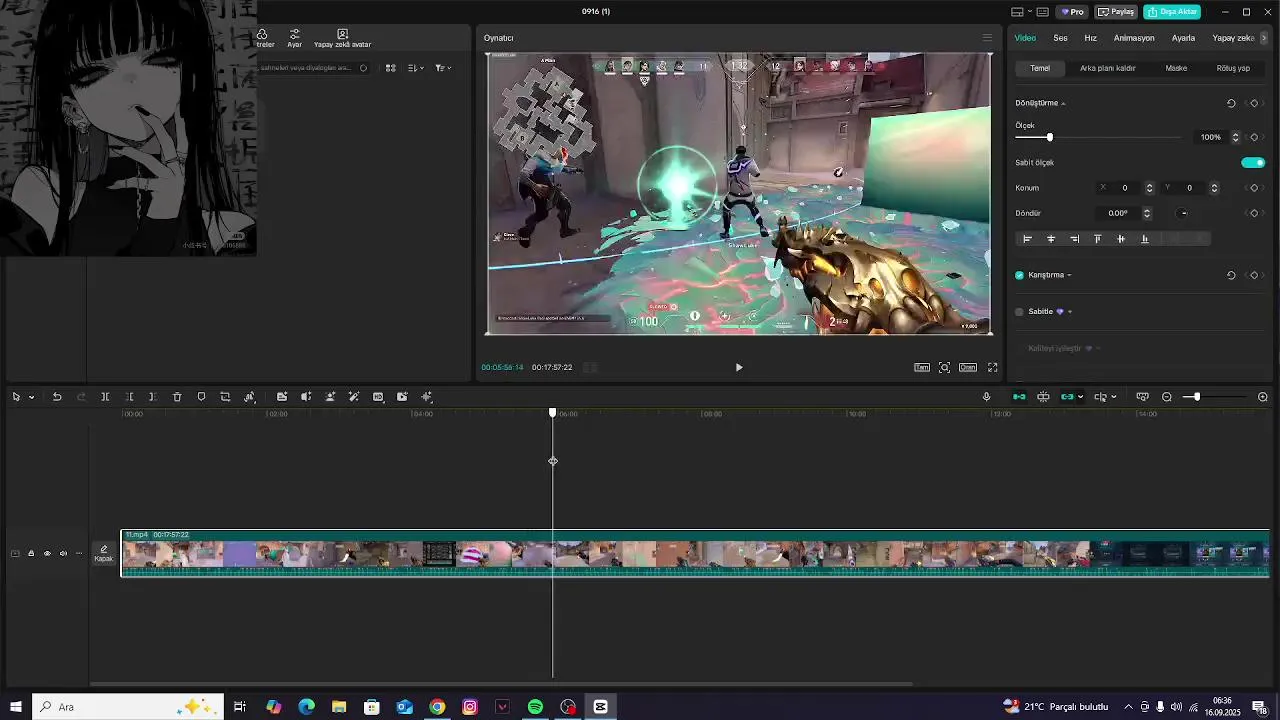
Task: Align to top icon
Action: coord(1098,239)
